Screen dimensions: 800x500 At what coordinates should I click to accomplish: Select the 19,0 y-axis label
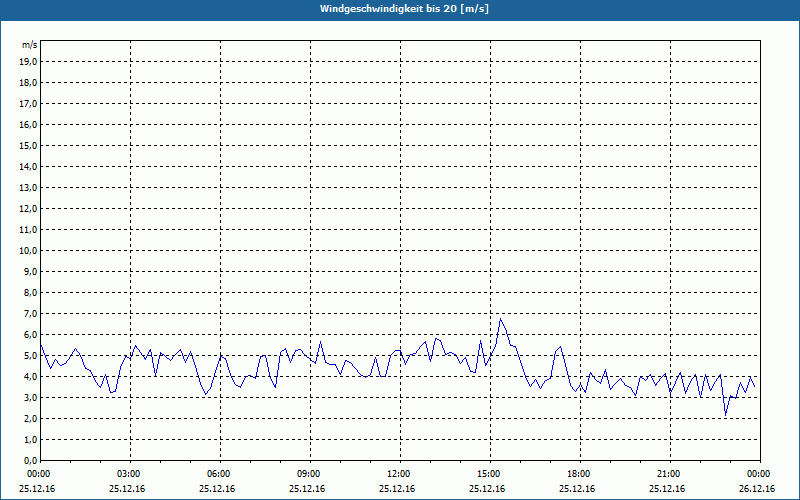pos(28,62)
